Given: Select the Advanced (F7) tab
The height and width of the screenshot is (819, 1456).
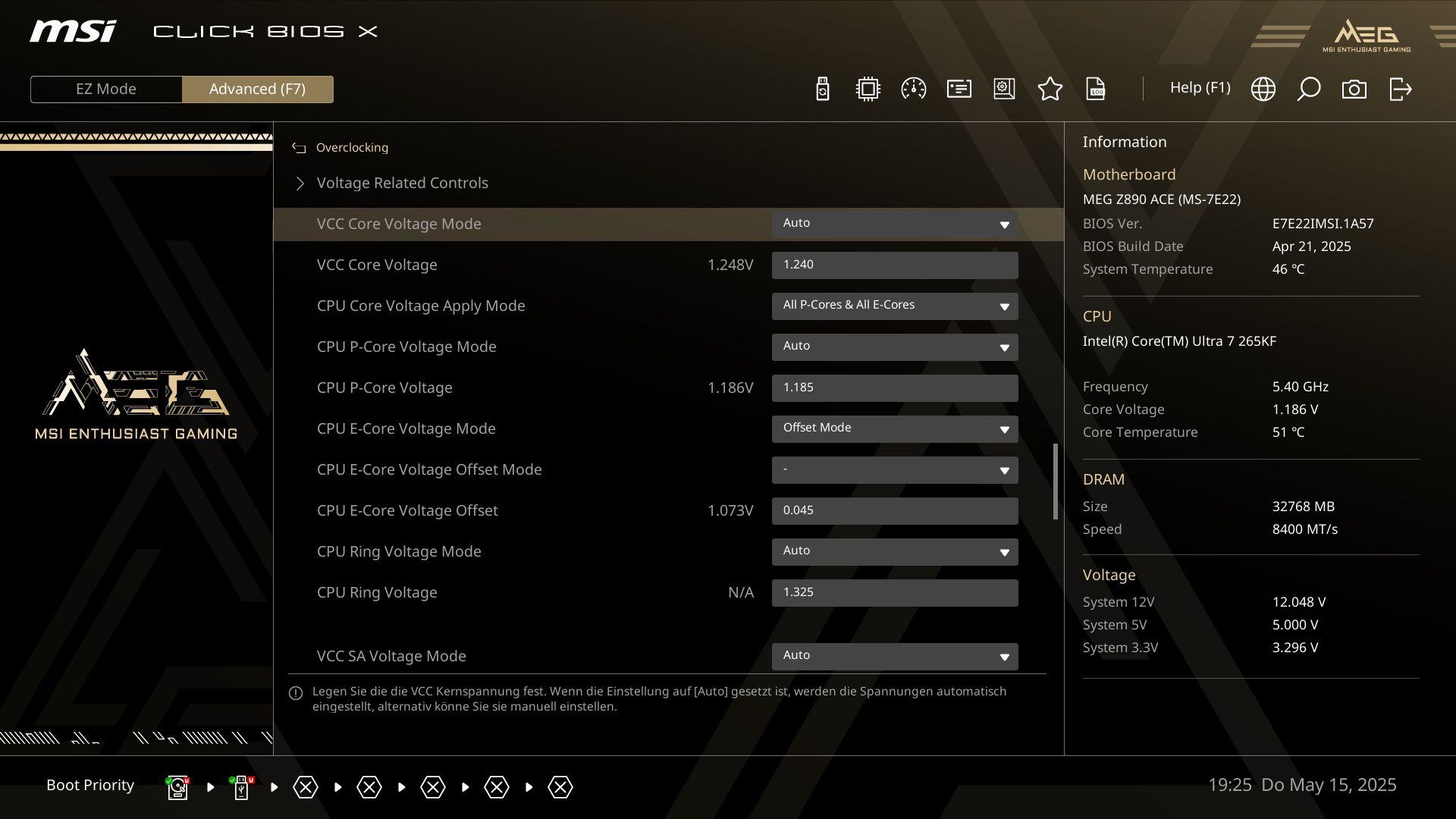Looking at the screenshot, I should pos(257,89).
